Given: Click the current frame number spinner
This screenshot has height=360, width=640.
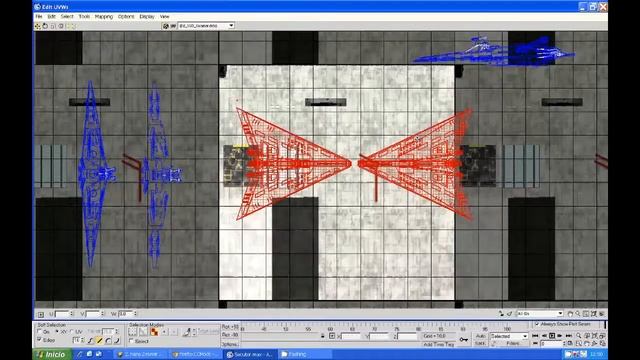Looking at the screenshot, I should (564, 344).
